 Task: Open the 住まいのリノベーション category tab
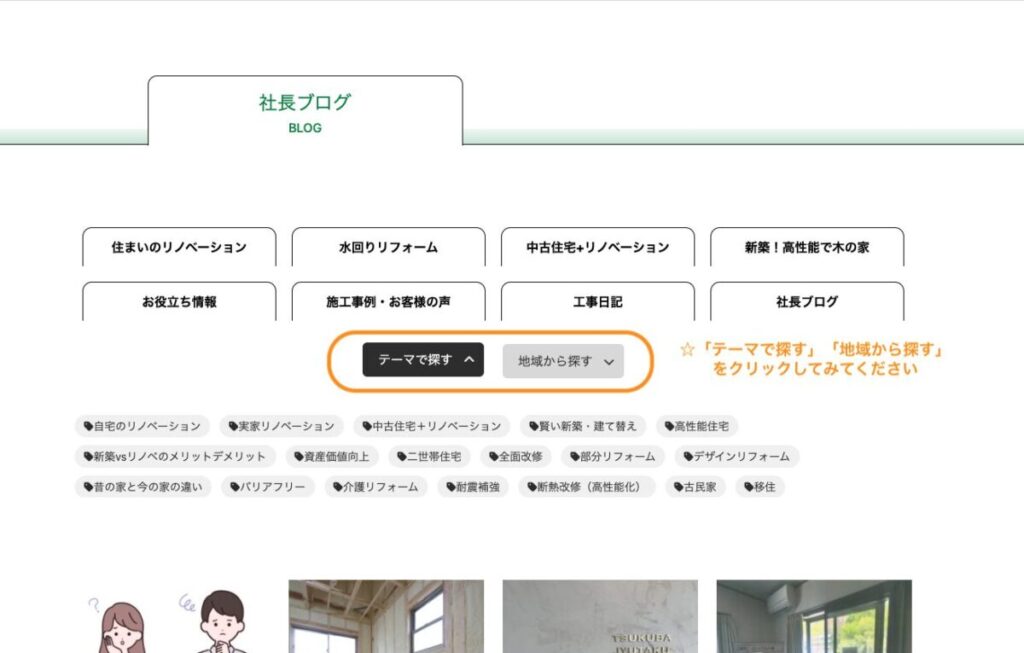click(179, 247)
